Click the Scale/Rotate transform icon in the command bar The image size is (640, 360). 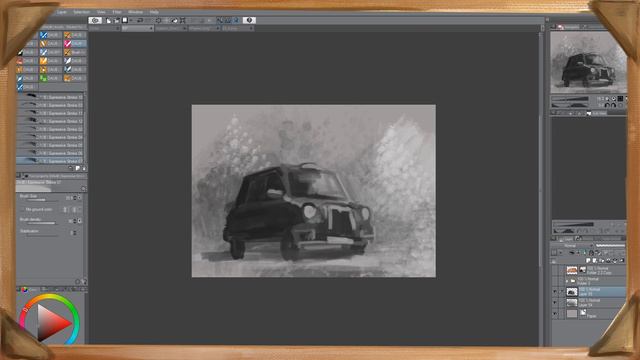[182, 20]
